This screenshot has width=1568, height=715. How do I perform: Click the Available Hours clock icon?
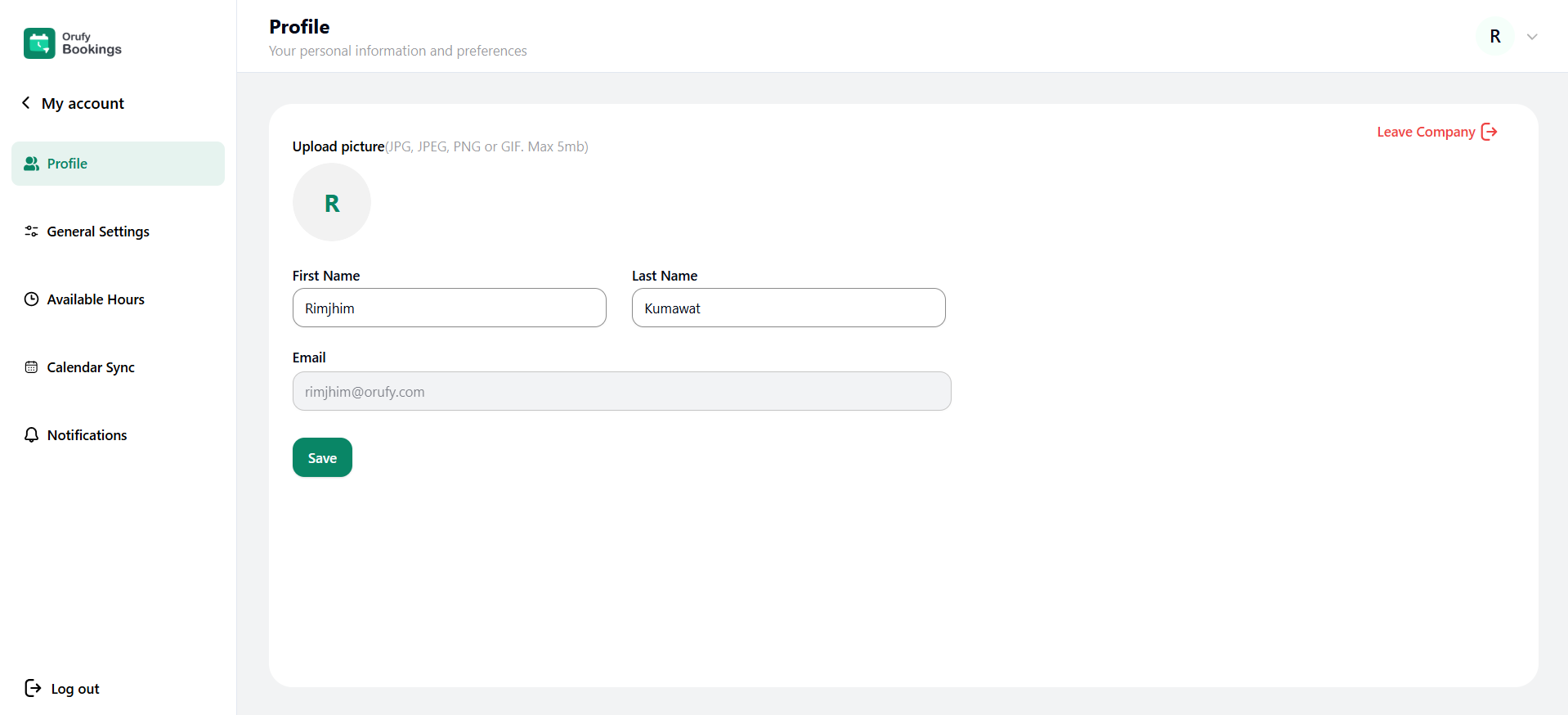click(x=31, y=299)
